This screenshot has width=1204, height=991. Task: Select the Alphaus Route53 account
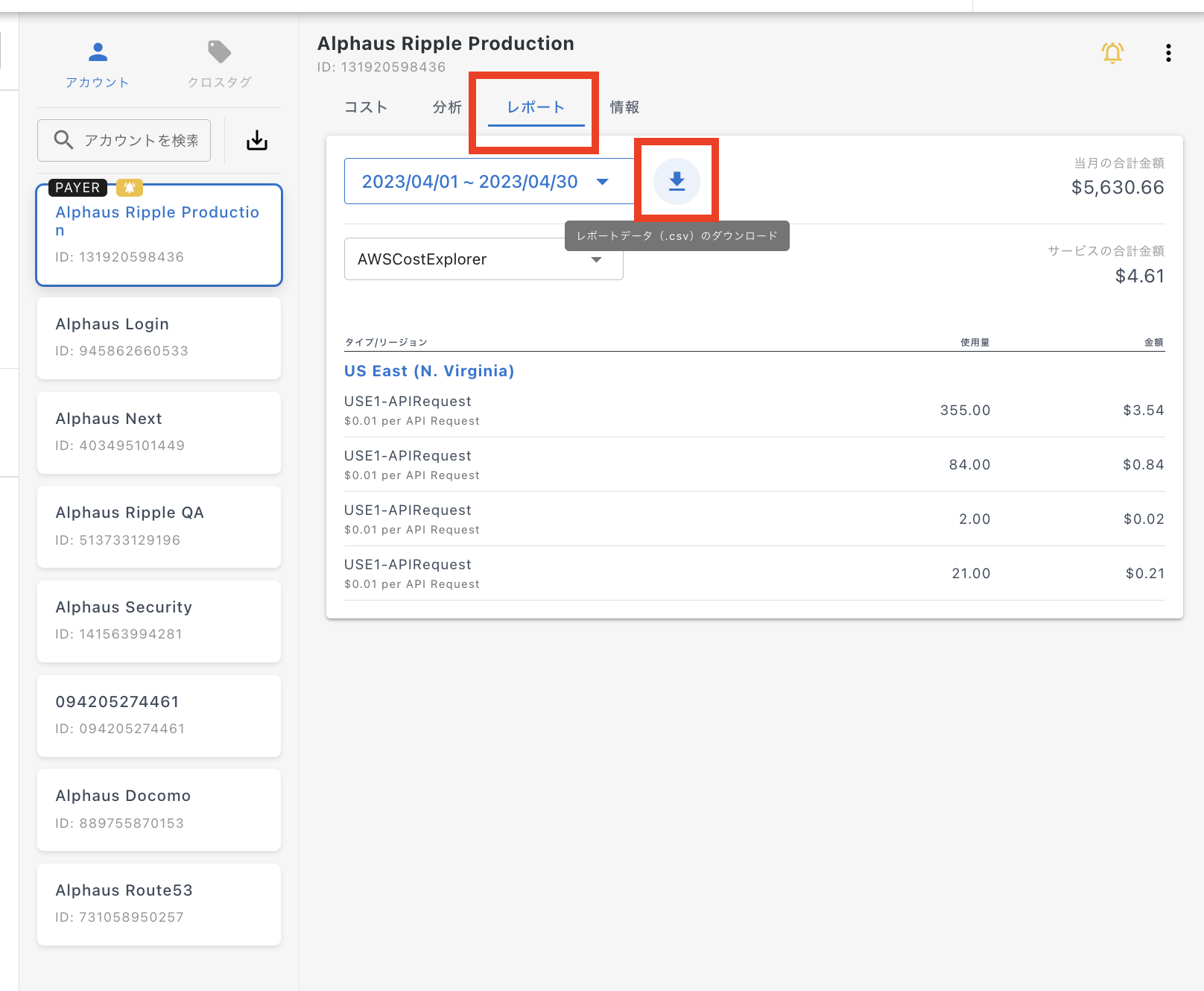(x=159, y=904)
